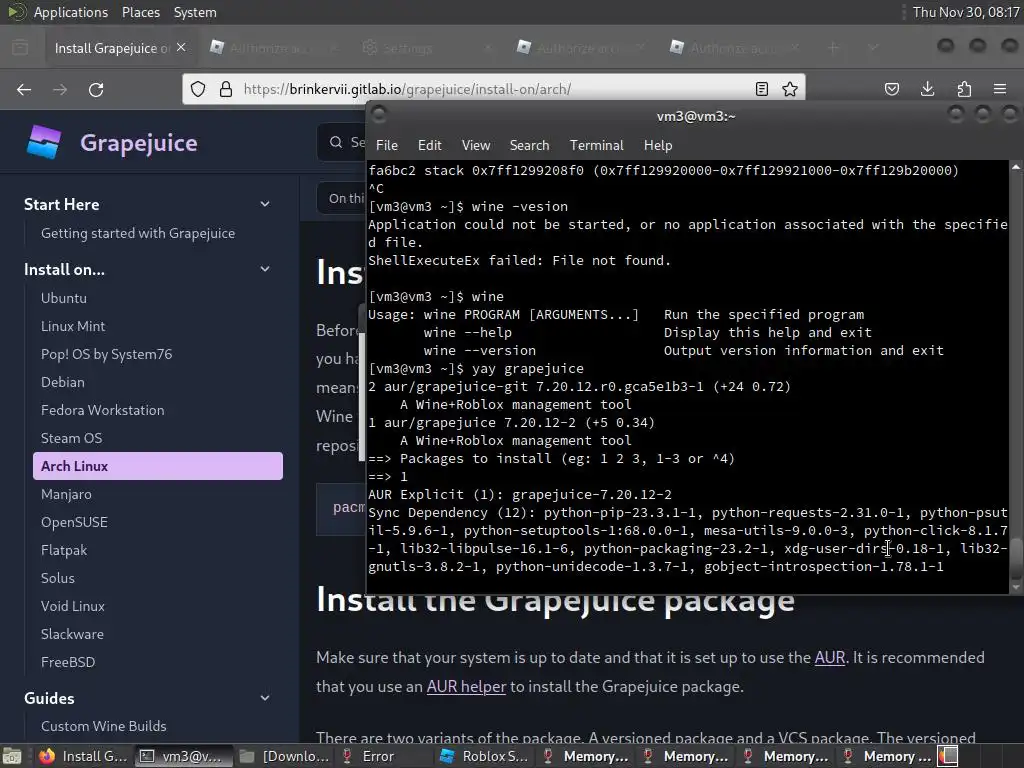Switch to Firefox Install G... taskbar item
Viewport: 1024px width, 768px height.
click(82, 756)
